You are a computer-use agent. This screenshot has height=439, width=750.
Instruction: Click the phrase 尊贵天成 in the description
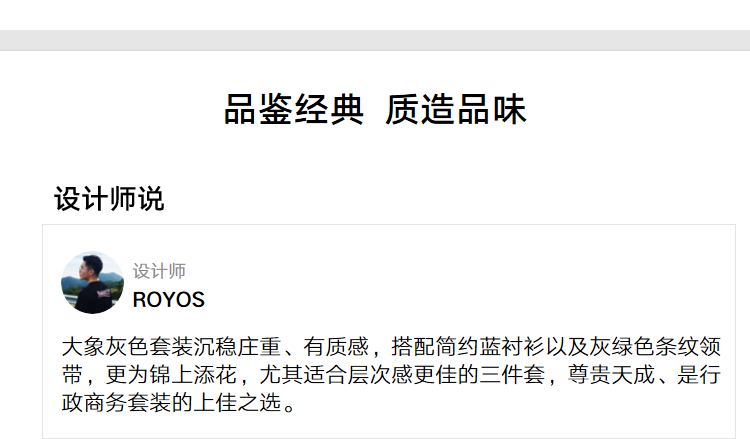(x=611, y=374)
